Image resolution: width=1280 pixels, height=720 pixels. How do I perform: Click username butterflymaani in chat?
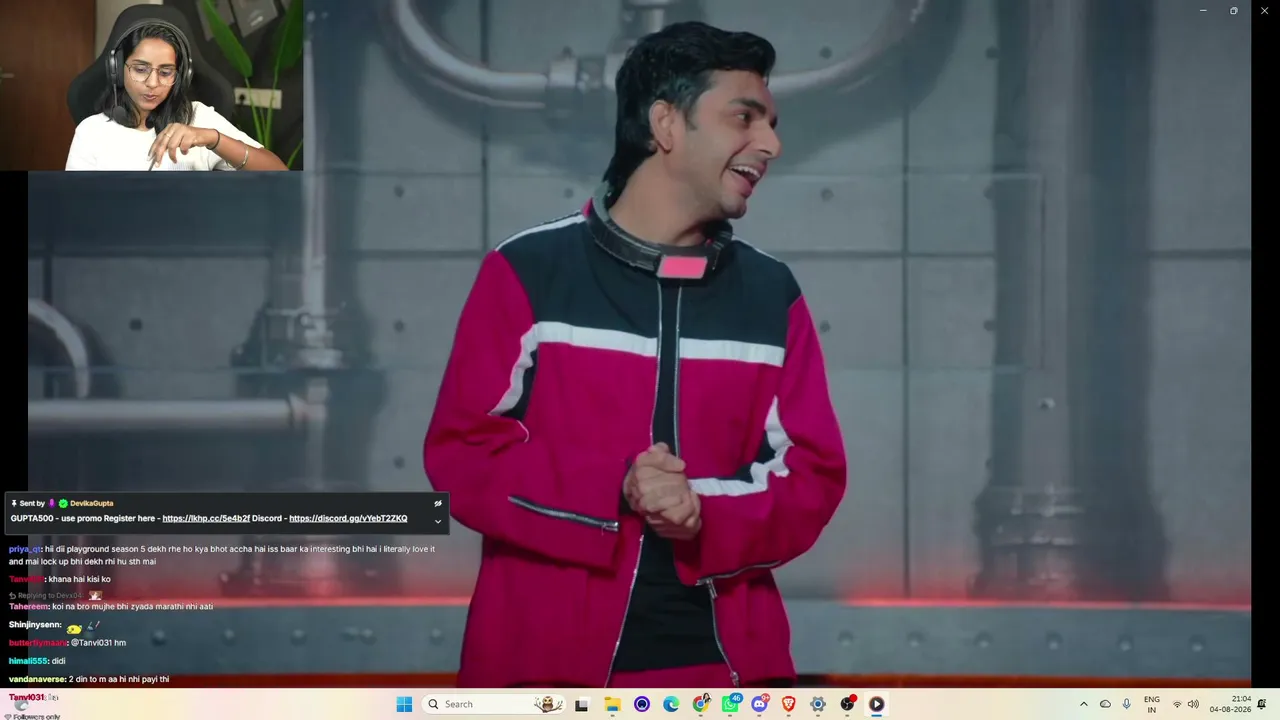[x=37, y=643]
